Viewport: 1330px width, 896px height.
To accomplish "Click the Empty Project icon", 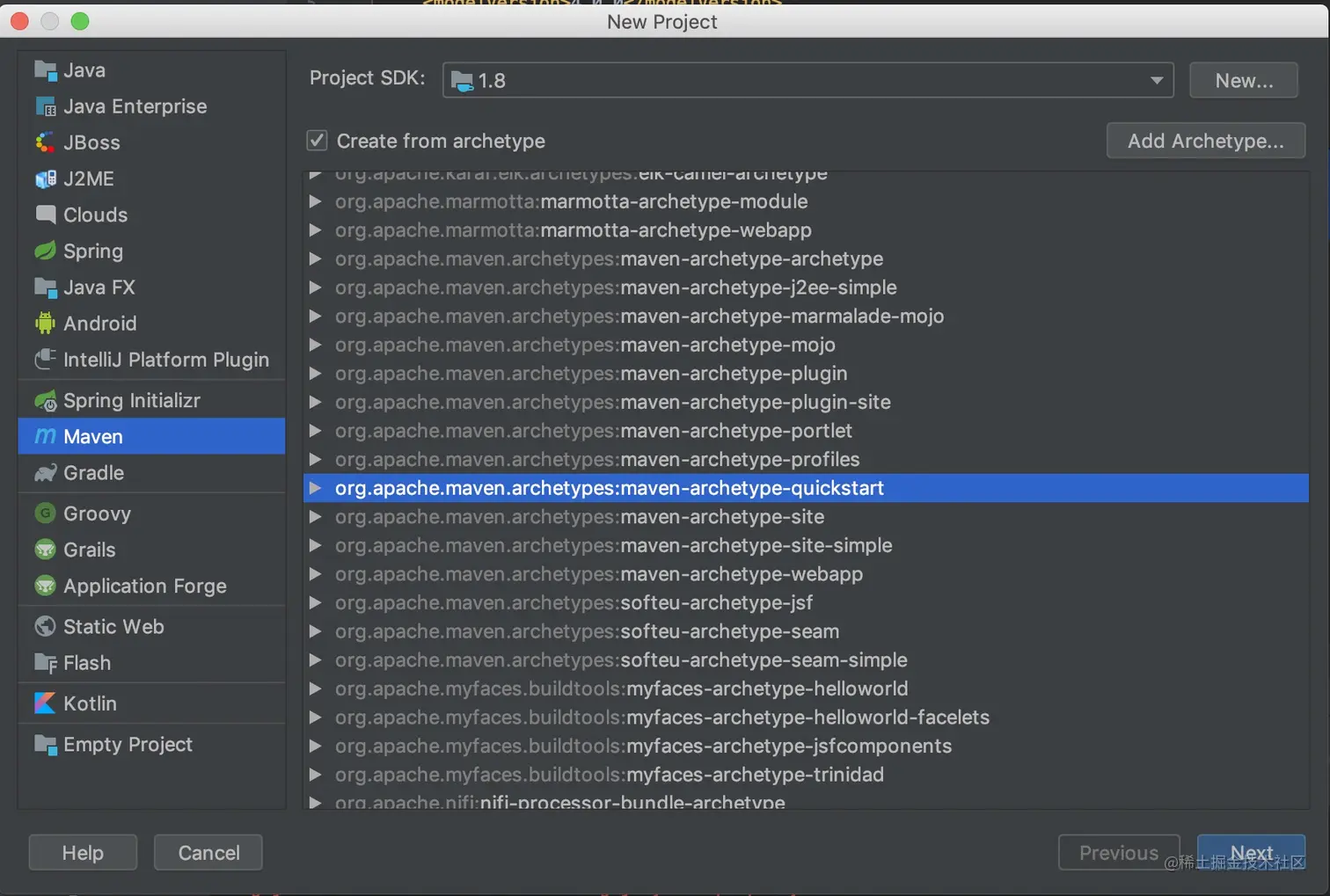I will tap(45, 745).
